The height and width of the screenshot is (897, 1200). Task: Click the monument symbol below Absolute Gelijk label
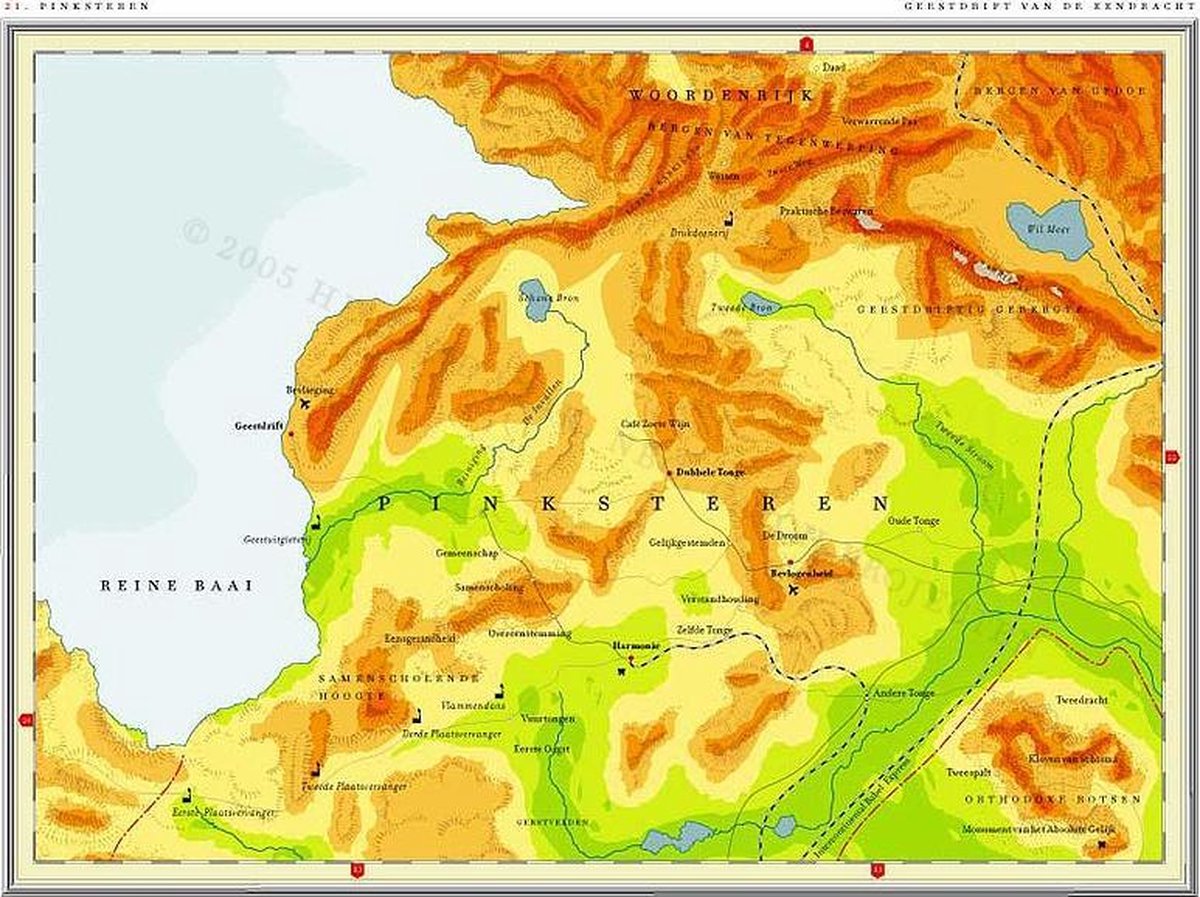point(1102,846)
